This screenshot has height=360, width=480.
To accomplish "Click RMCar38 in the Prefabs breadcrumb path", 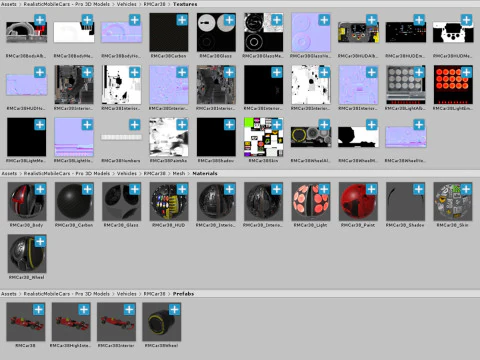I will 154,294.
